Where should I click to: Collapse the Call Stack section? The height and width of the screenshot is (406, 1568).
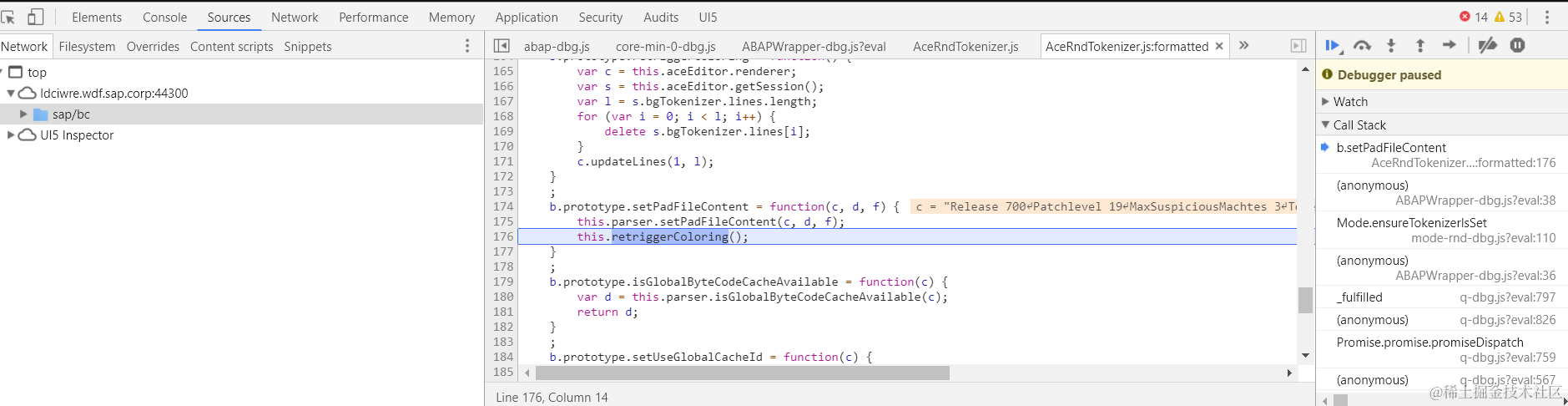click(1325, 124)
